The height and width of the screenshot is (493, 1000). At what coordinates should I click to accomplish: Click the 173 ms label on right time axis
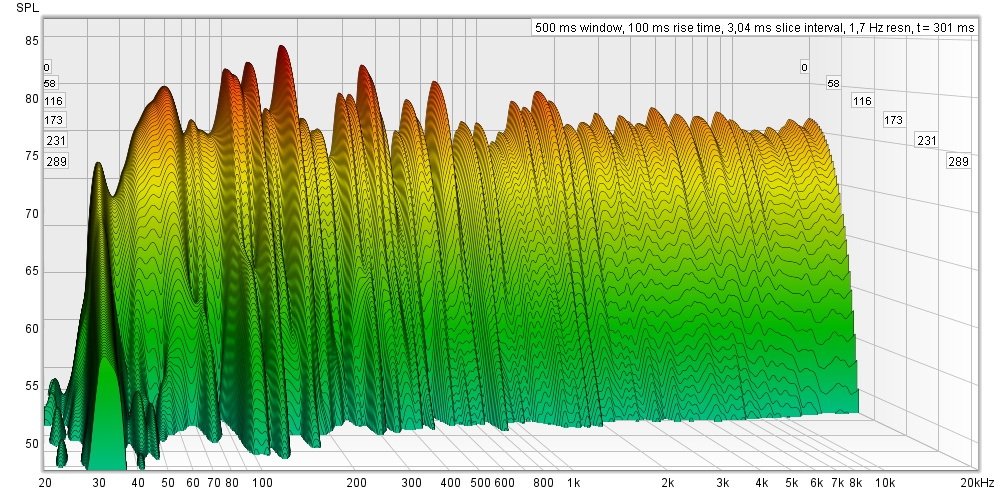pos(893,120)
